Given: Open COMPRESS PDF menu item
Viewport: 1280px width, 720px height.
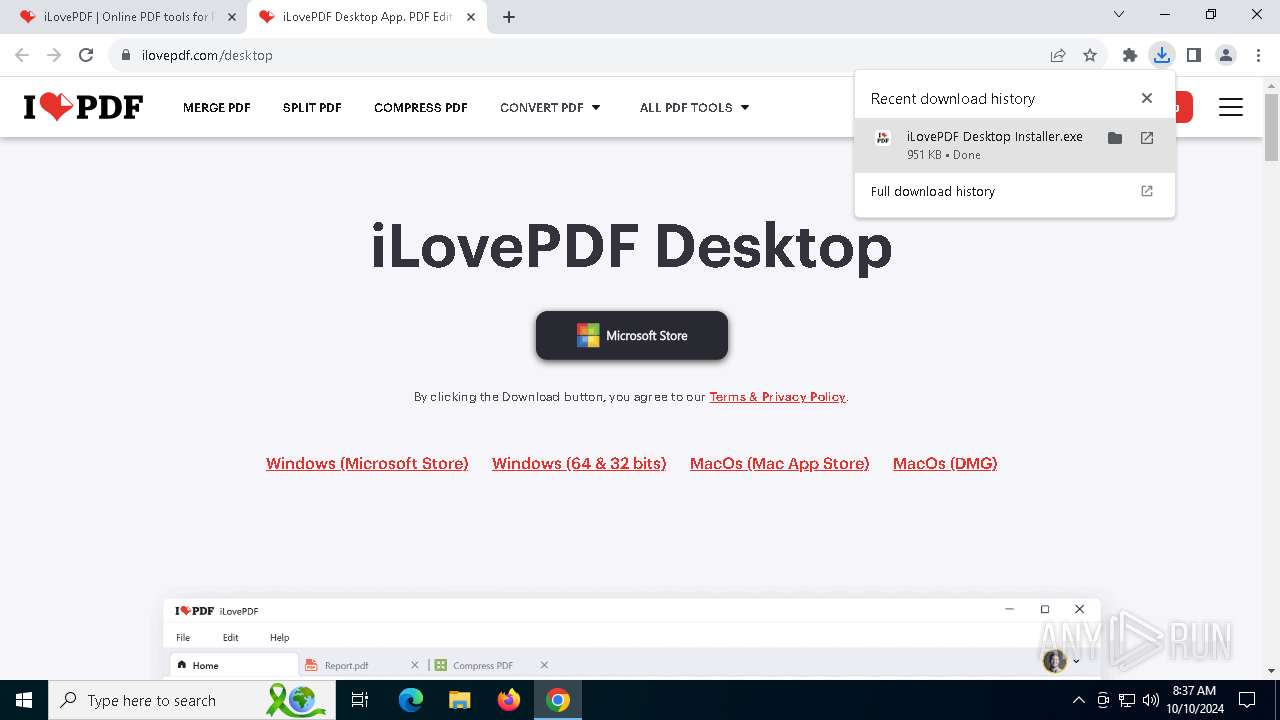Looking at the screenshot, I should (421, 107).
